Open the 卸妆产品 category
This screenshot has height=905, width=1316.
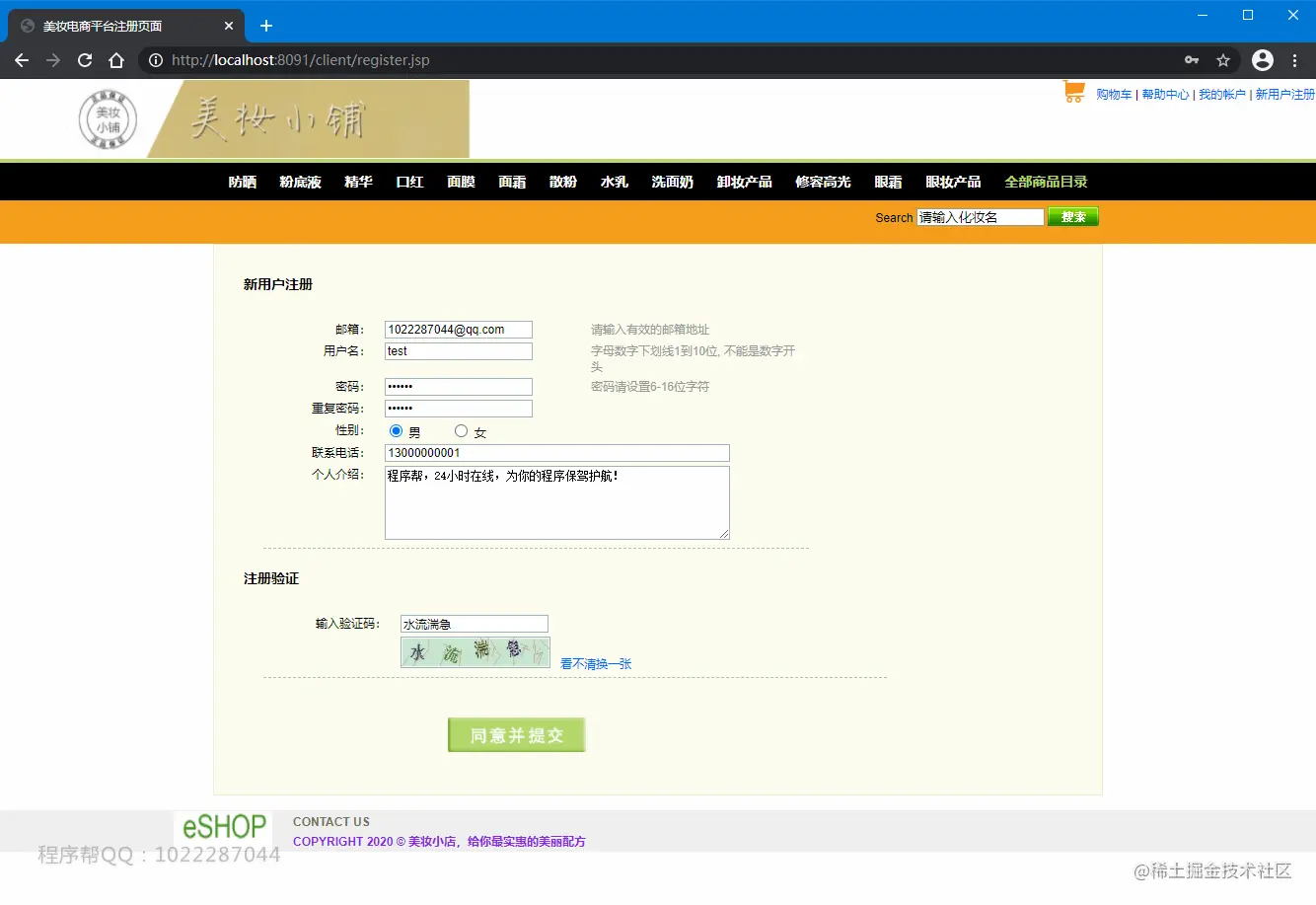[745, 182]
